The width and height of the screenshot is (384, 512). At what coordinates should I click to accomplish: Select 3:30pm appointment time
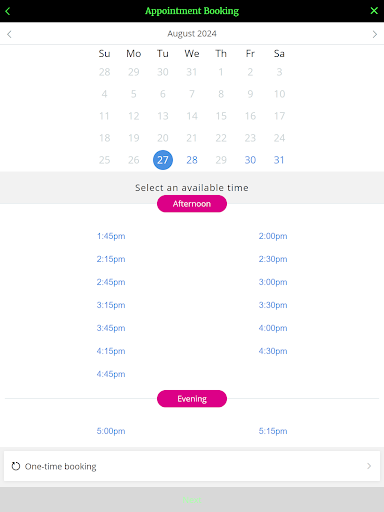(x=273, y=305)
